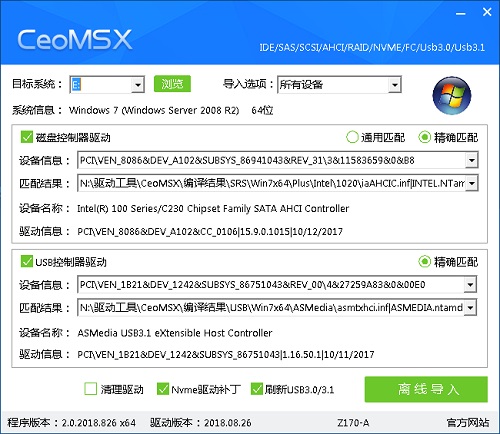Click the green 浏览 browse button
The height and width of the screenshot is (434, 500).
[x=172, y=84]
